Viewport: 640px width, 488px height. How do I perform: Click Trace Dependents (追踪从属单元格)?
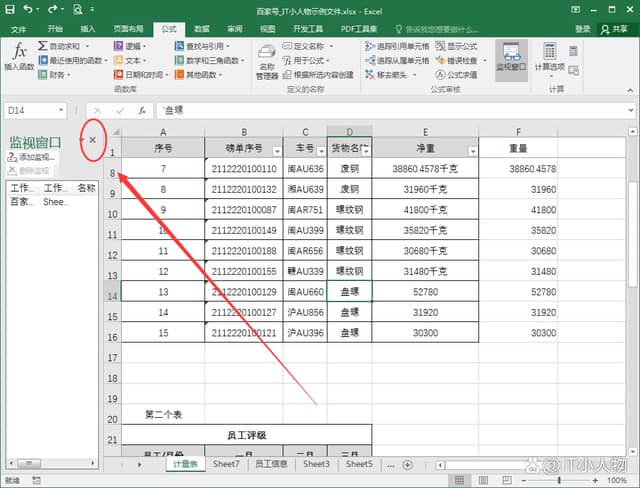[x=397, y=60]
